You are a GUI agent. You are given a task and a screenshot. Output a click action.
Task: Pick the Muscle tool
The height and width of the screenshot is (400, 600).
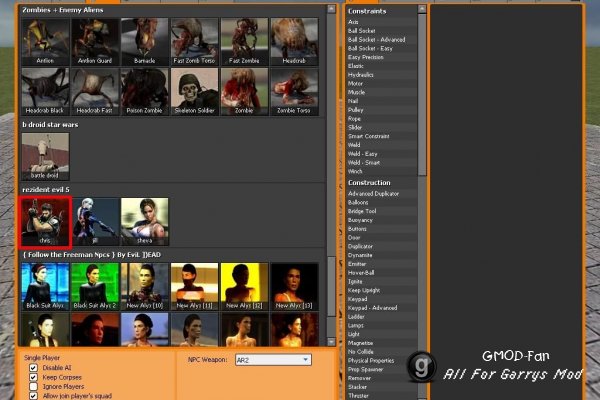382,93
